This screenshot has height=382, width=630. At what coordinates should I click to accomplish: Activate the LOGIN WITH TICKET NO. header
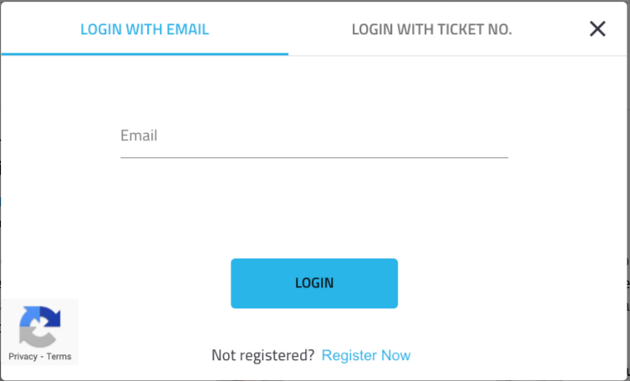[x=432, y=29]
